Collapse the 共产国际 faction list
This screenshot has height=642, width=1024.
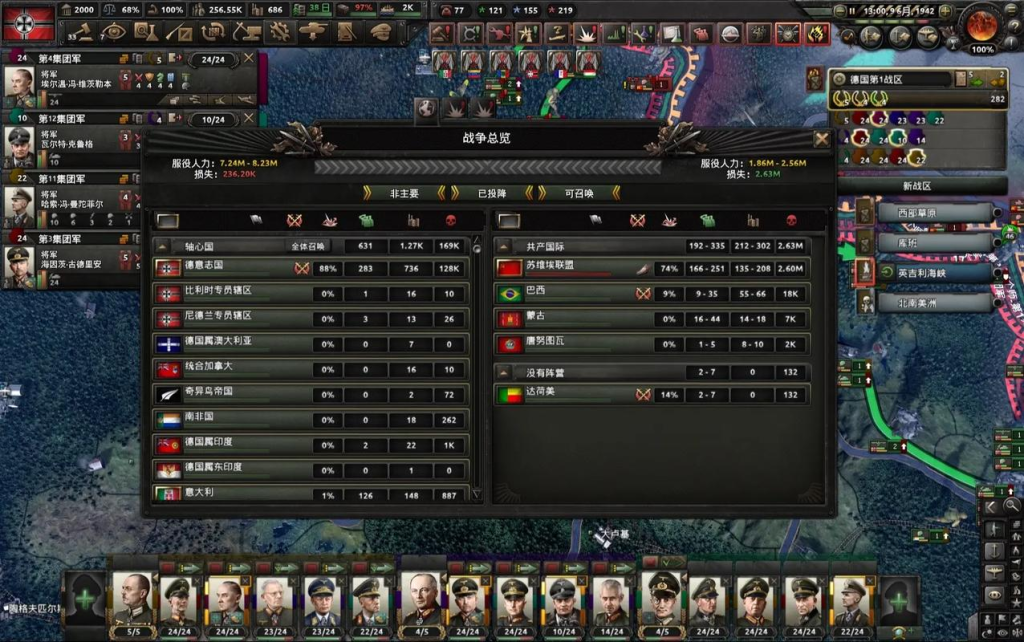503,246
